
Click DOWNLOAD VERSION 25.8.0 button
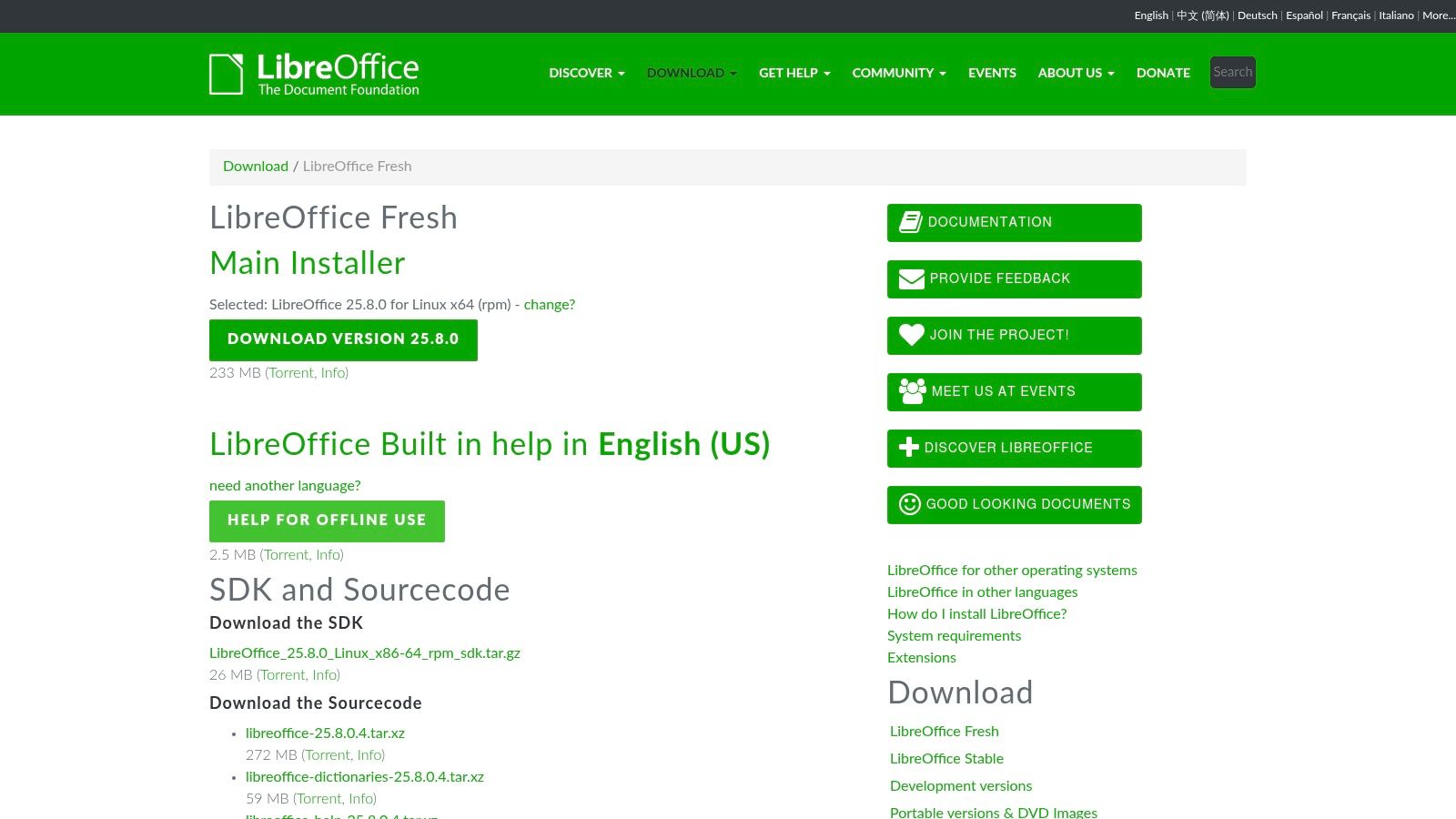pyautogui.click(x=343, y=339)
